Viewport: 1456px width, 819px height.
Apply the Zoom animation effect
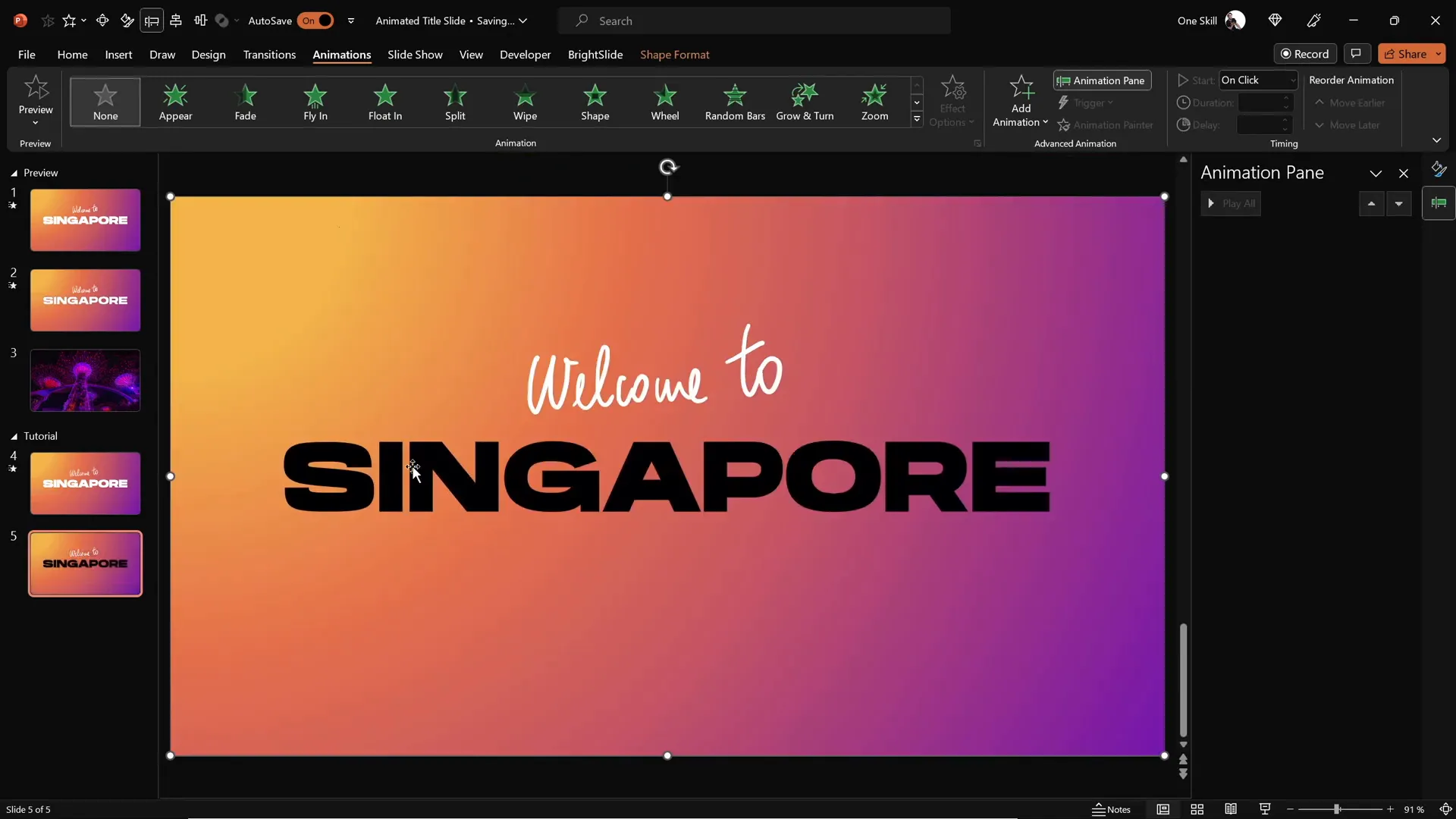[x=874, y=102]
